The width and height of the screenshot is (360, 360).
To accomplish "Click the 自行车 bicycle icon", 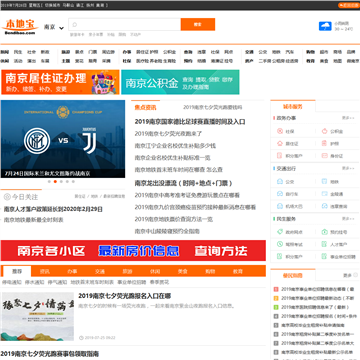I will click(x=280, y=194).
